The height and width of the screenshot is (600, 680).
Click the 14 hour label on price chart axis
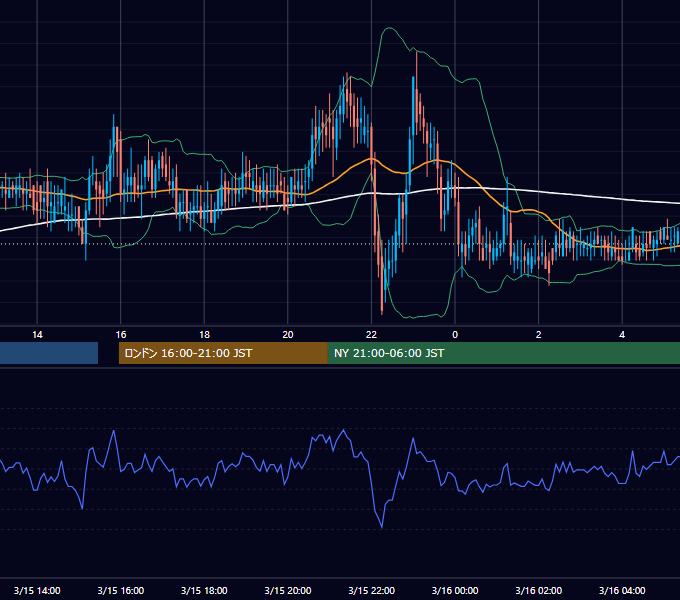coord(37,335)
